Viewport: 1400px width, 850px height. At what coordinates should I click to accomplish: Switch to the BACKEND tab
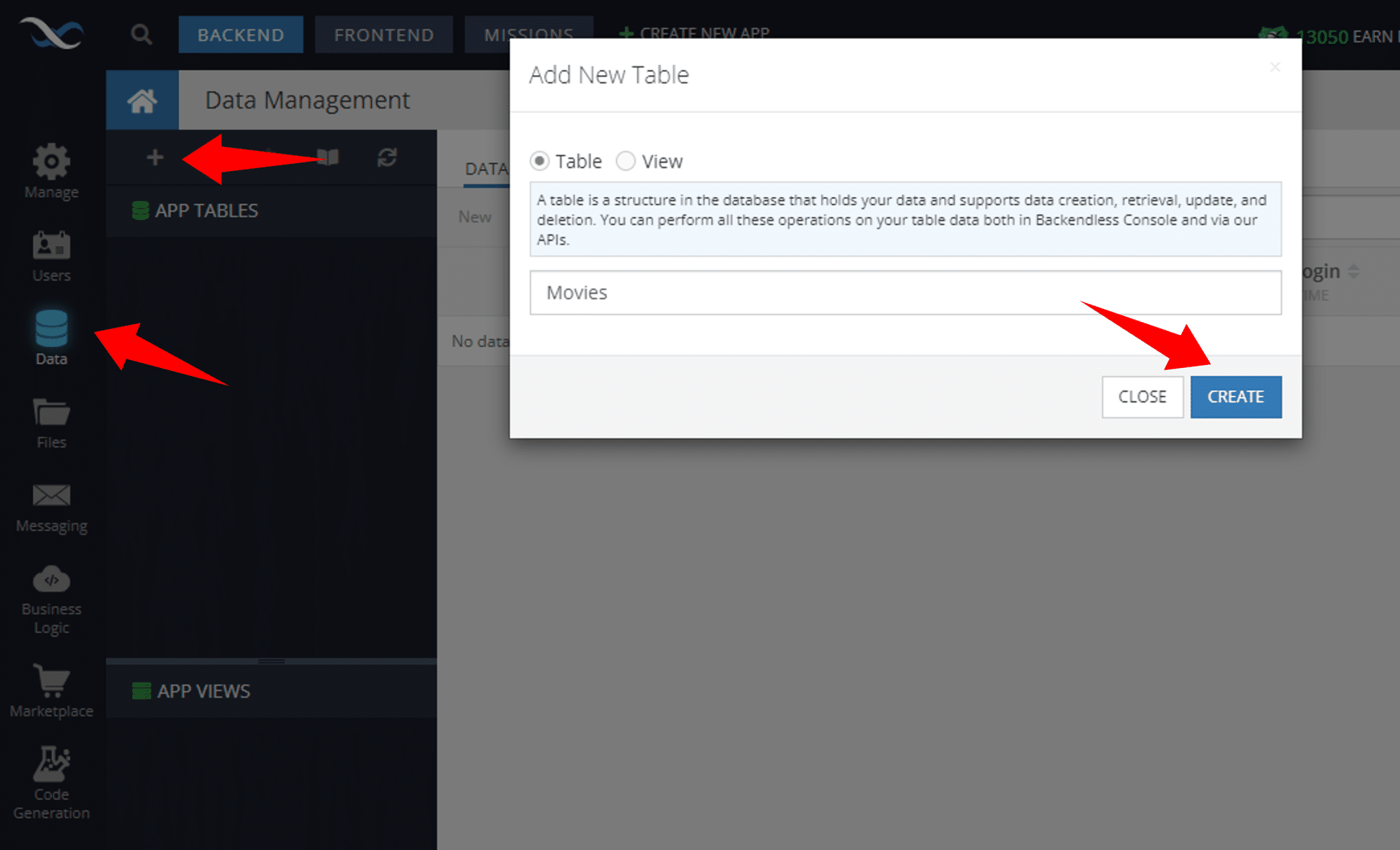241,35
